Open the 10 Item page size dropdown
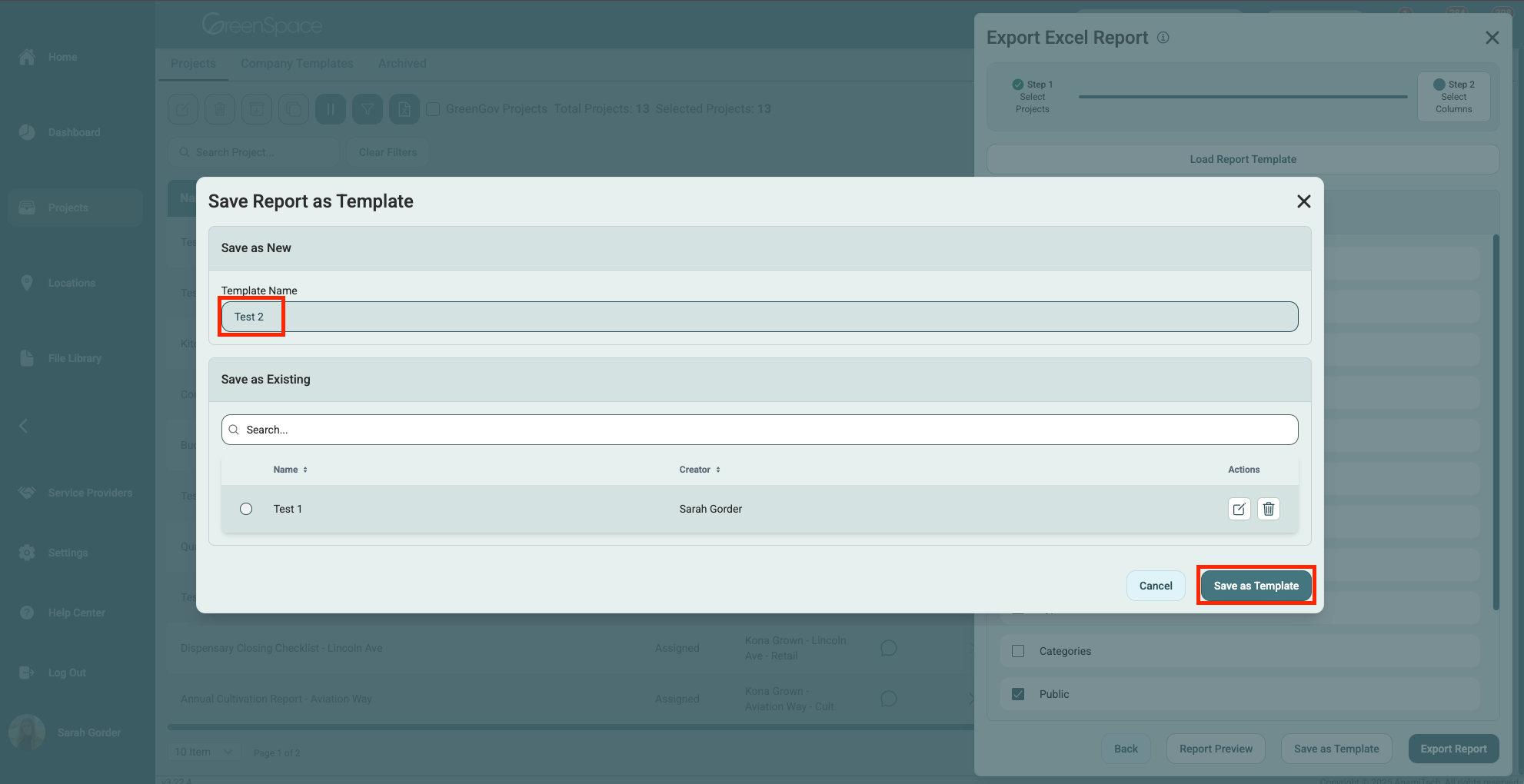The image size is (1524, 784). coord(203,752)
